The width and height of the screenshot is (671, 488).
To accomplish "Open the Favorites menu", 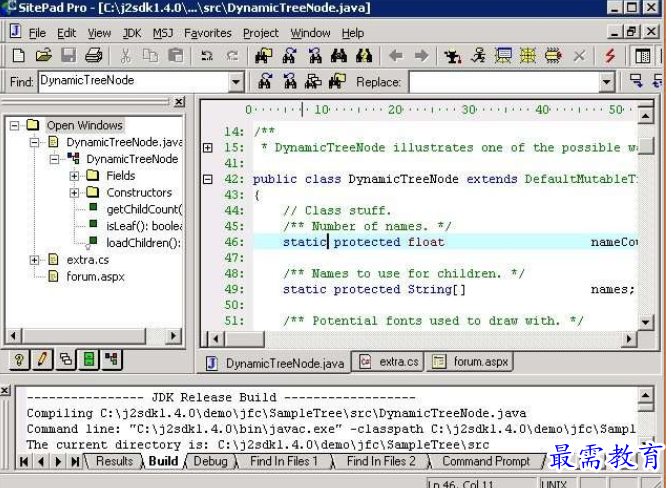I will (x=208, y=33).
